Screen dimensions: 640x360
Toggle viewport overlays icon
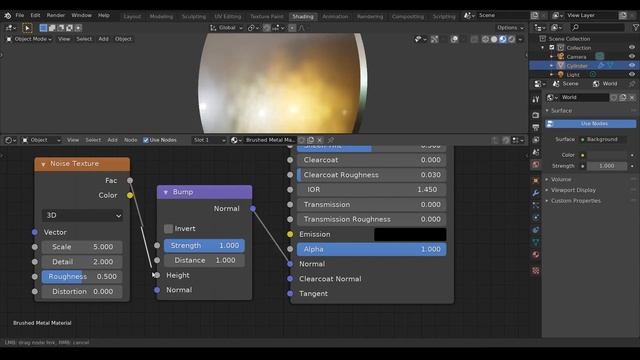point(454,39)
